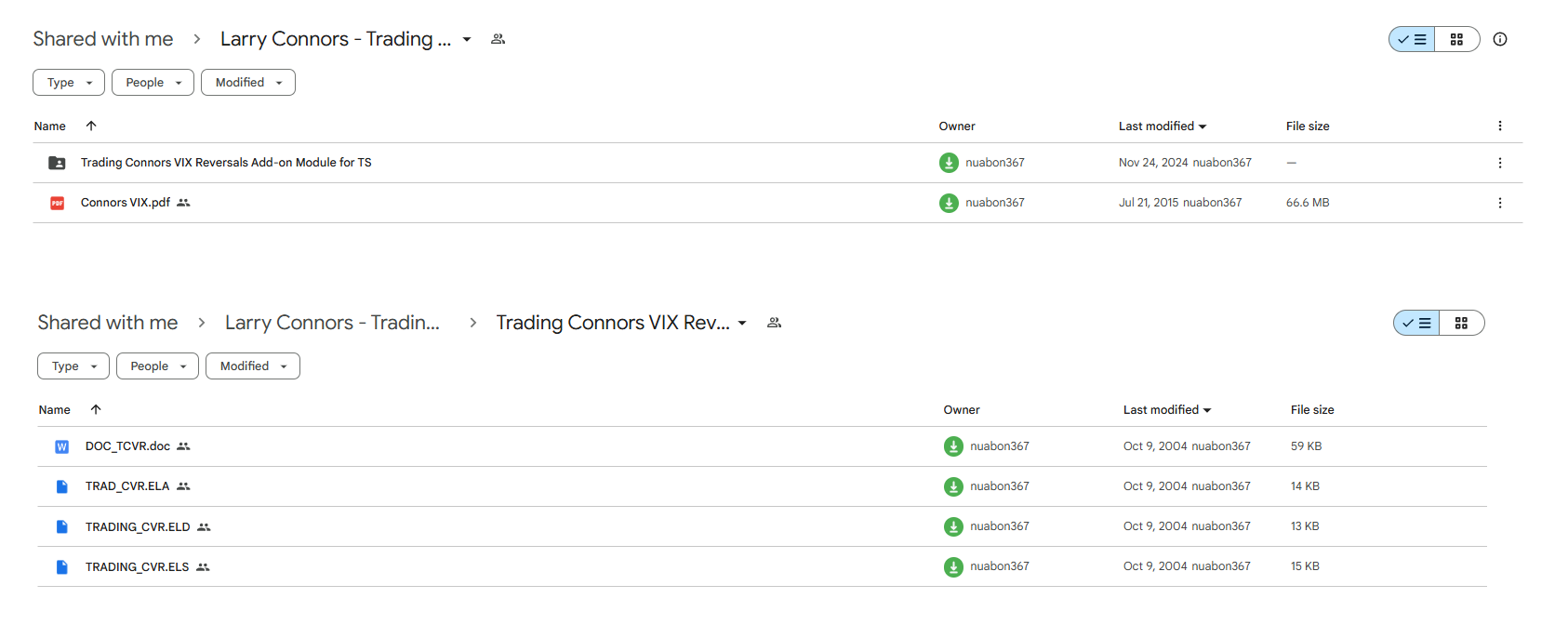The width and height of the screenshot is (1568, 638).
Task: Go to Shared with me in lower breadcrumb
Action: pos(108,323)
